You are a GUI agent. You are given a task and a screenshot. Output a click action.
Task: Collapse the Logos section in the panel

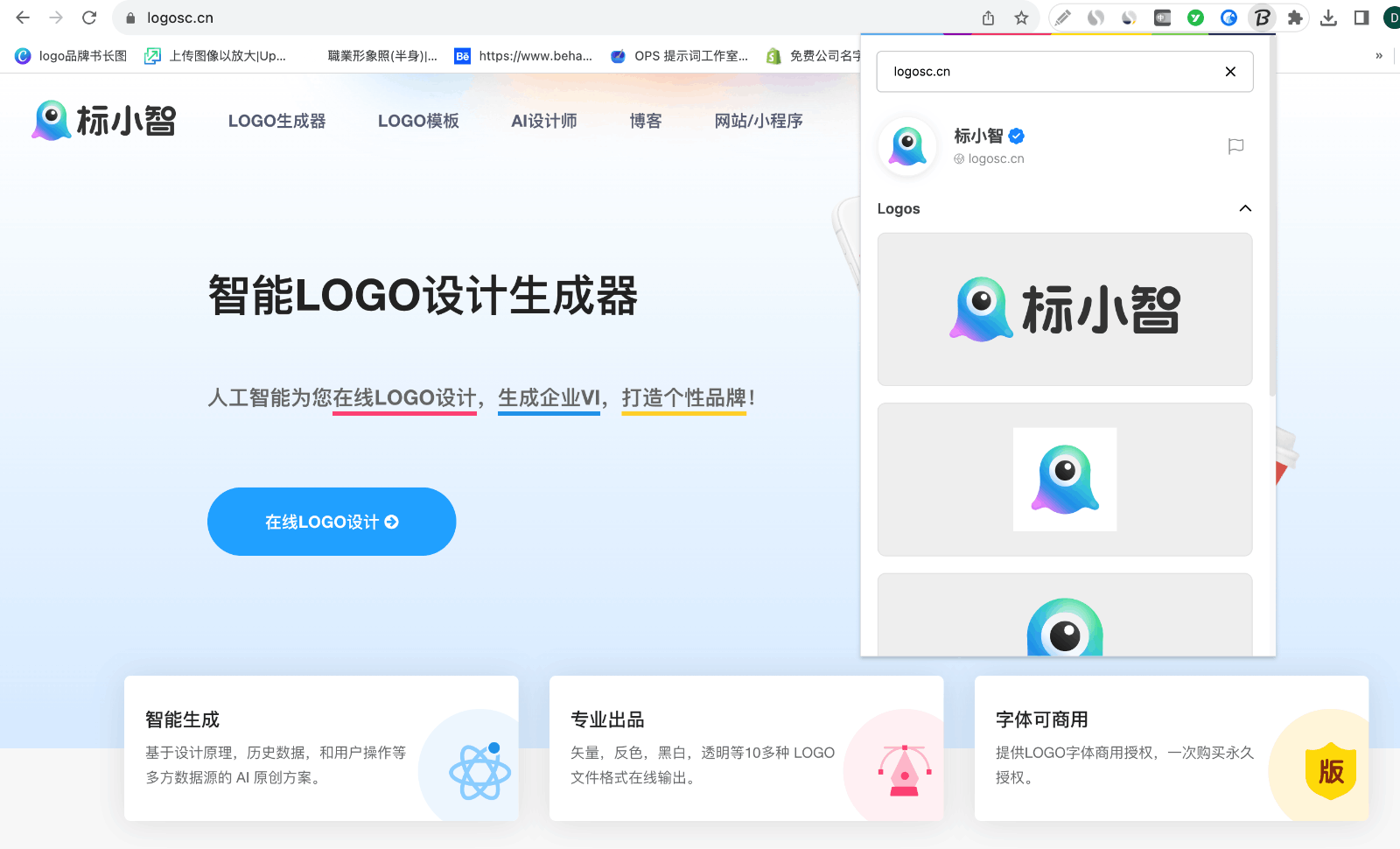[x=1245, y=209]
